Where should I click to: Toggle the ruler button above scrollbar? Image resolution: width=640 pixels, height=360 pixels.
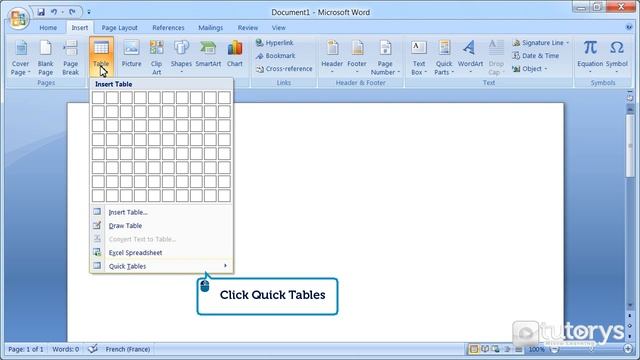[x=630, y=98]
